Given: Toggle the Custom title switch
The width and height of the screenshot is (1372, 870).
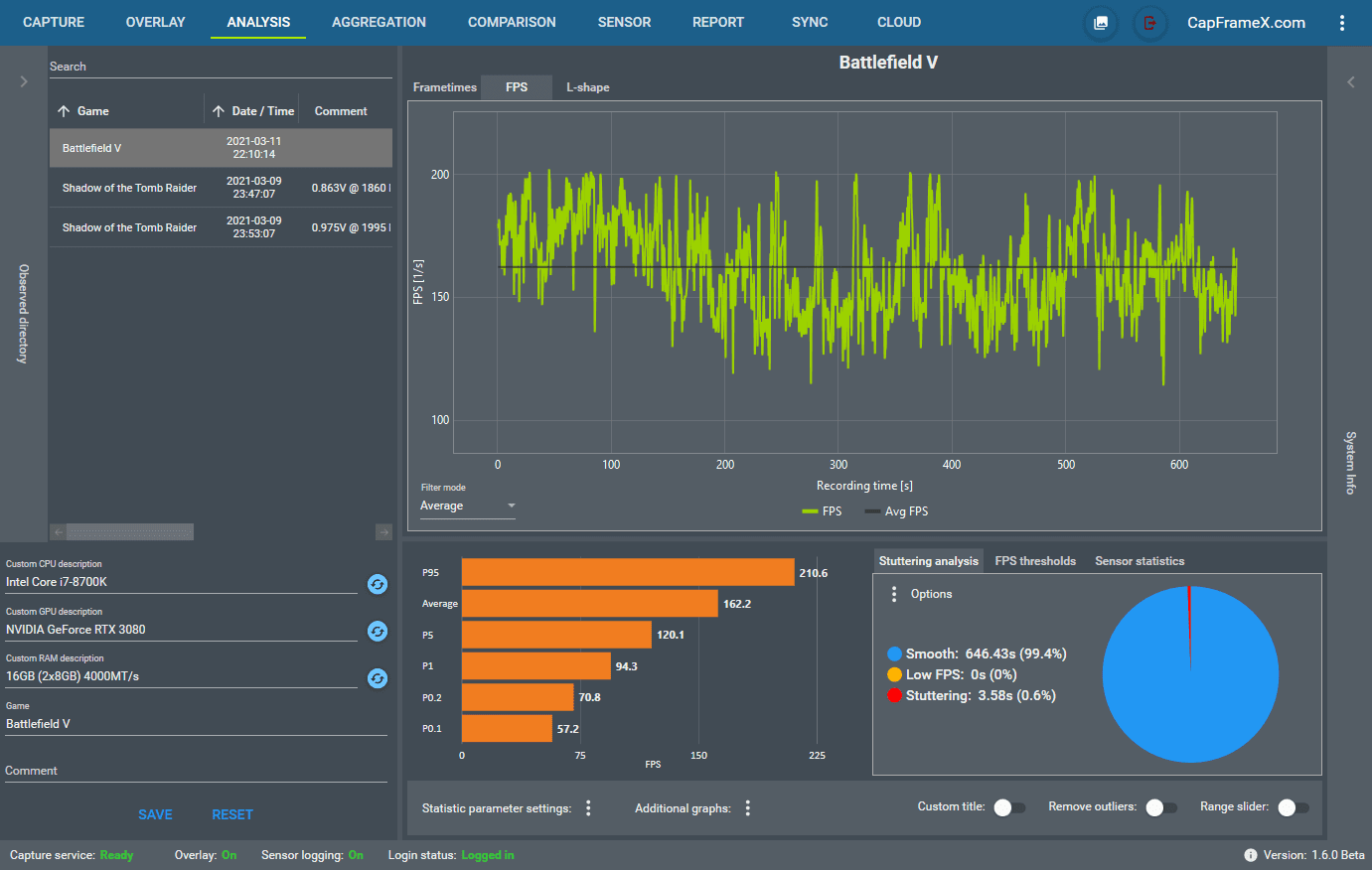Looking at the screenshot, I should pos(1009,807).
